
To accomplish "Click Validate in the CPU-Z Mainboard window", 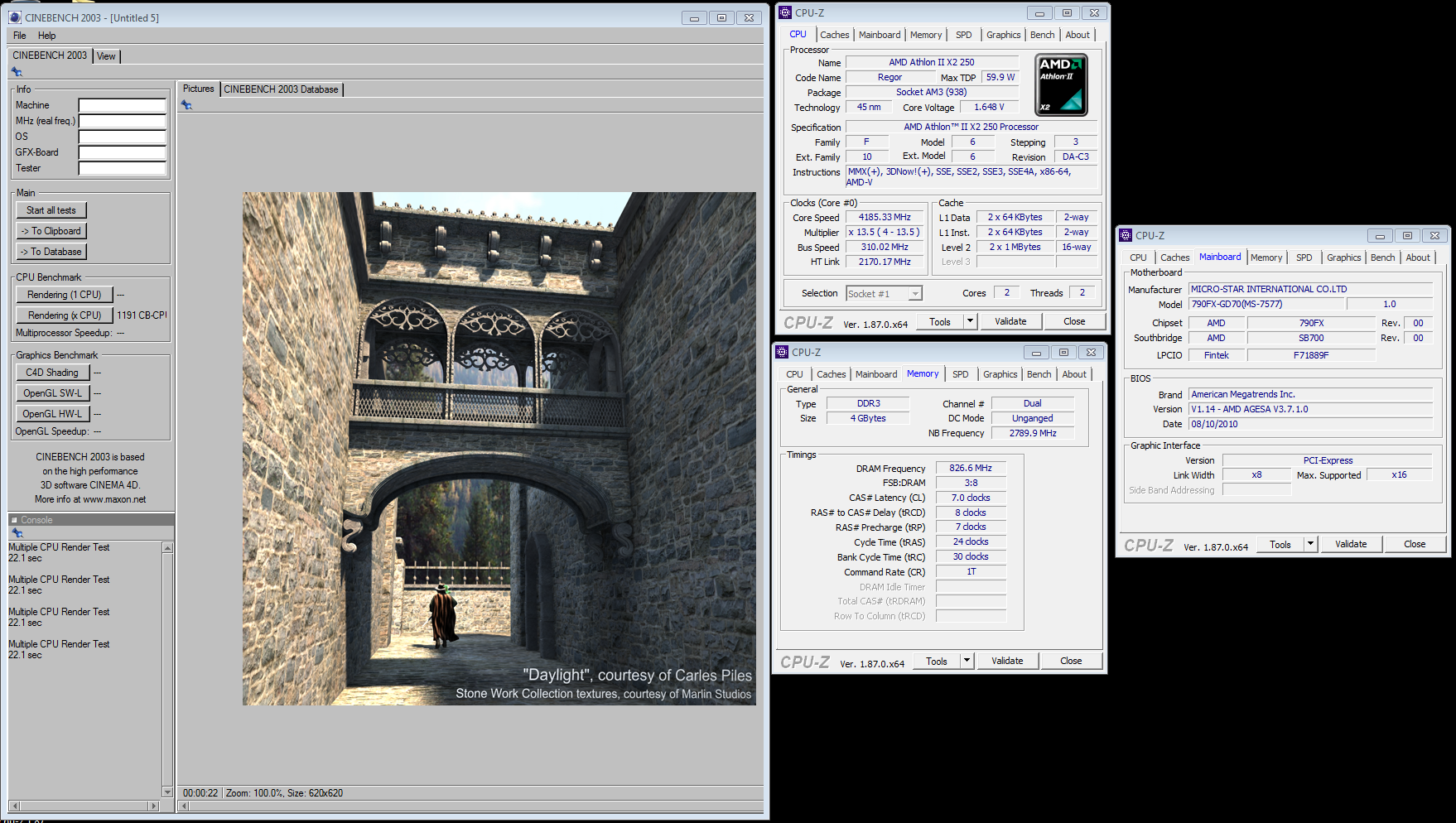I will point(1351,544).
